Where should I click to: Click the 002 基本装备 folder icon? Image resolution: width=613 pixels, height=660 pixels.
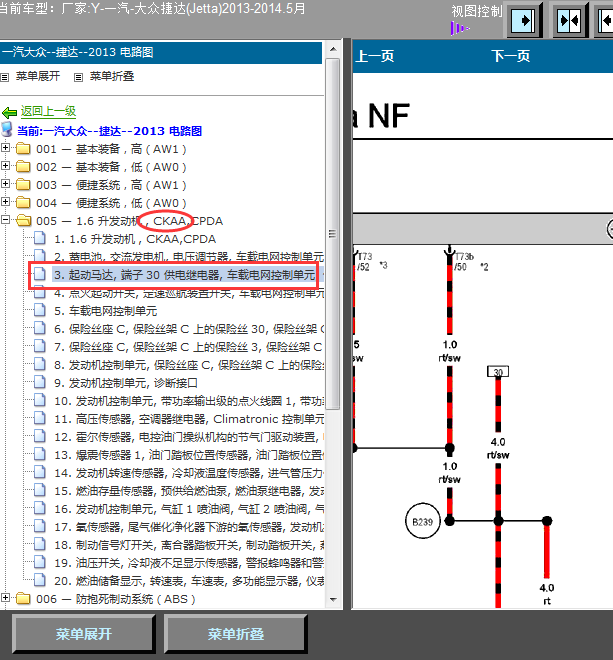(x=23, y=167)
